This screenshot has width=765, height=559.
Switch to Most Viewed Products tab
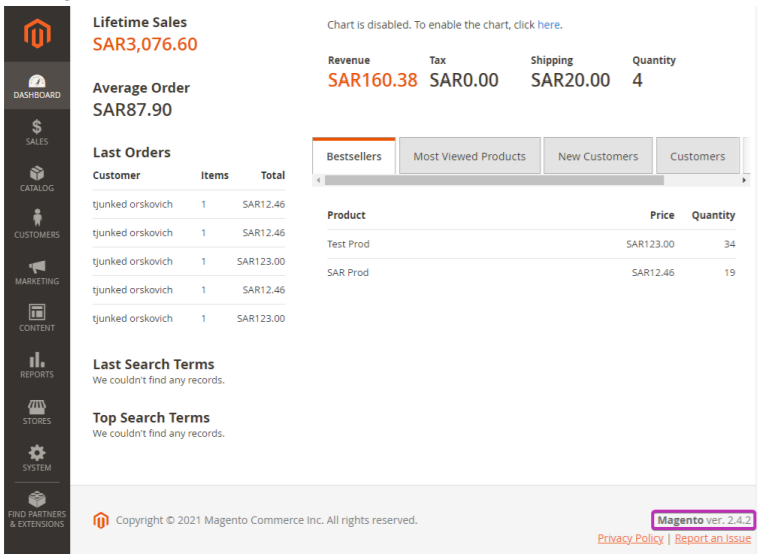pyautogui.click(x=469, y=156)
